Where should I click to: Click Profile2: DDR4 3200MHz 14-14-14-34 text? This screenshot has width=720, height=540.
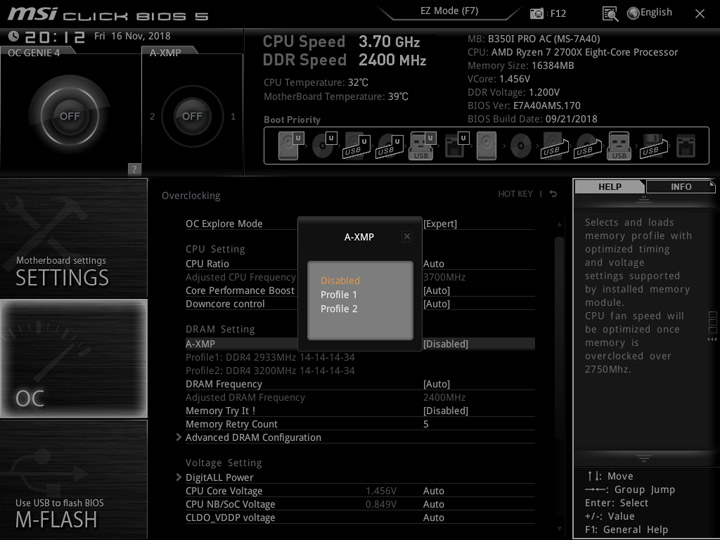(270, 370)
